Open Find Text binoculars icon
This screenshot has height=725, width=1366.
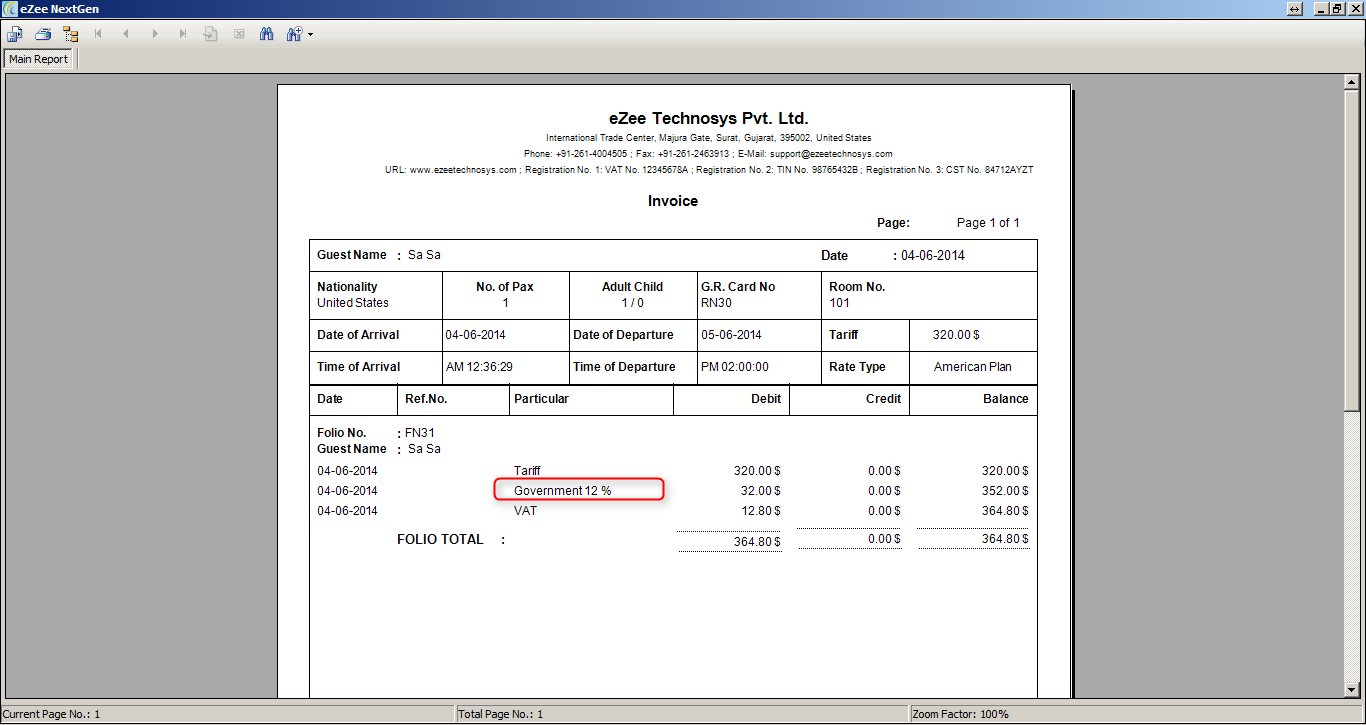(x=266, y=34)
